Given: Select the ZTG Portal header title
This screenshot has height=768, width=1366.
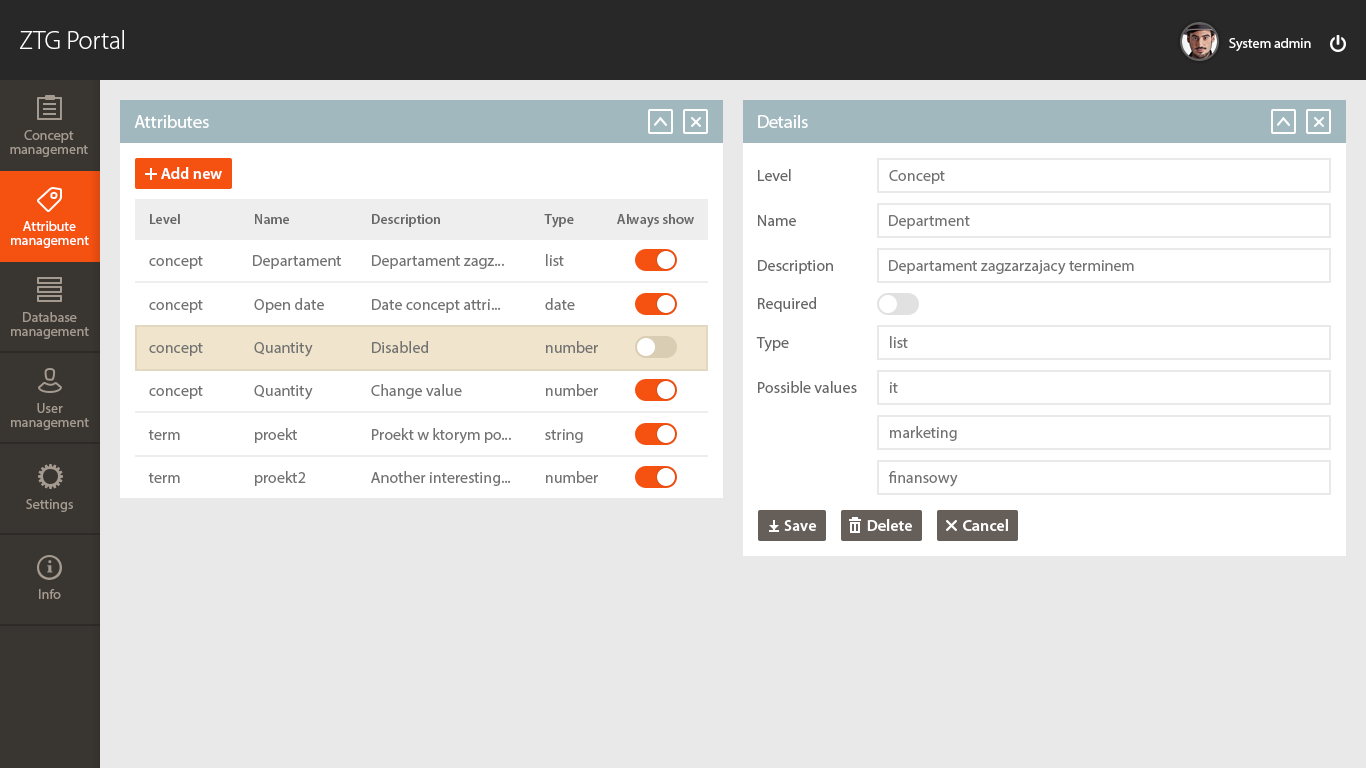Looking at the screenshot, I should coord(69,41).
